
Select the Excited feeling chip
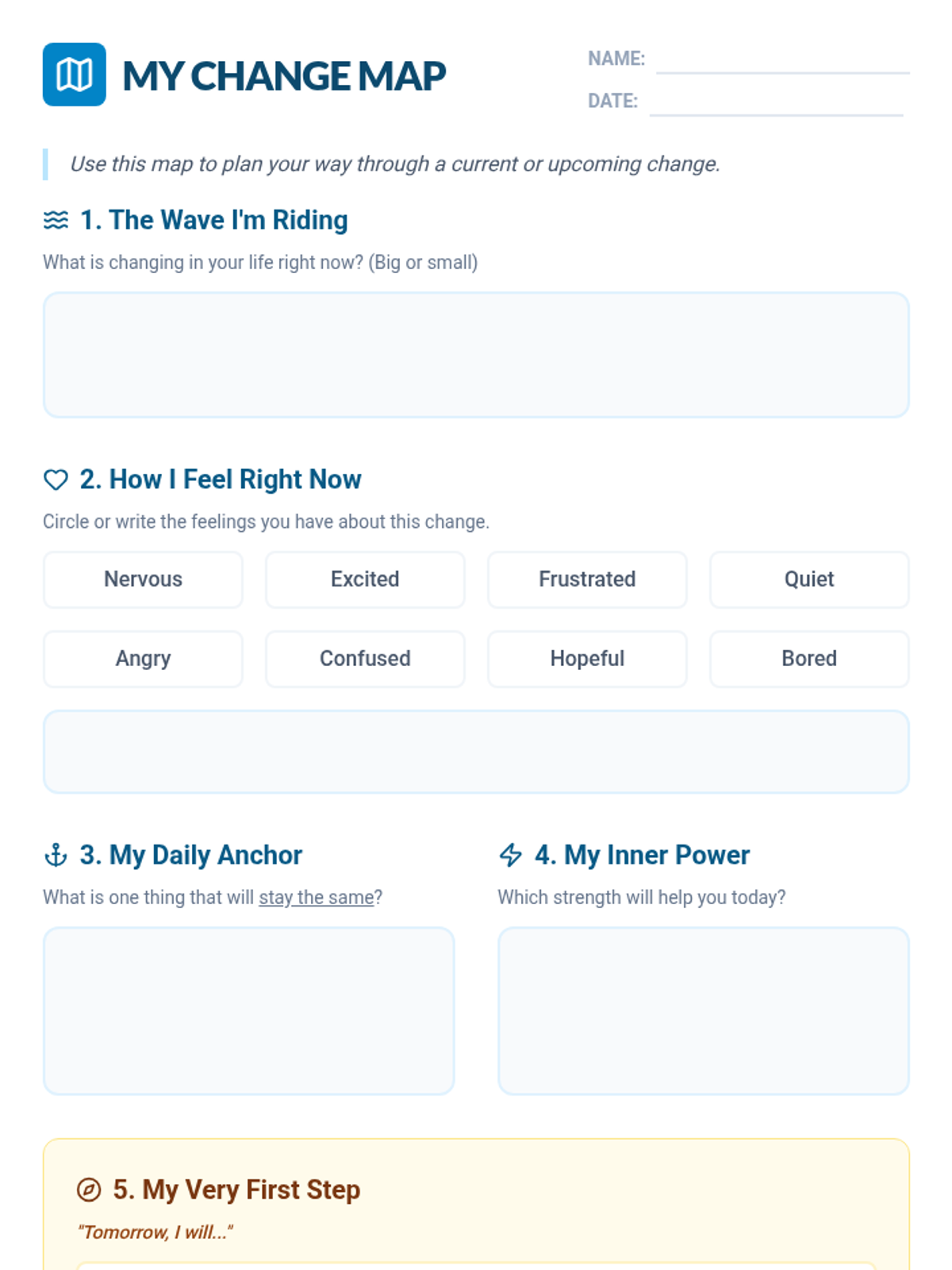point(365,579)
